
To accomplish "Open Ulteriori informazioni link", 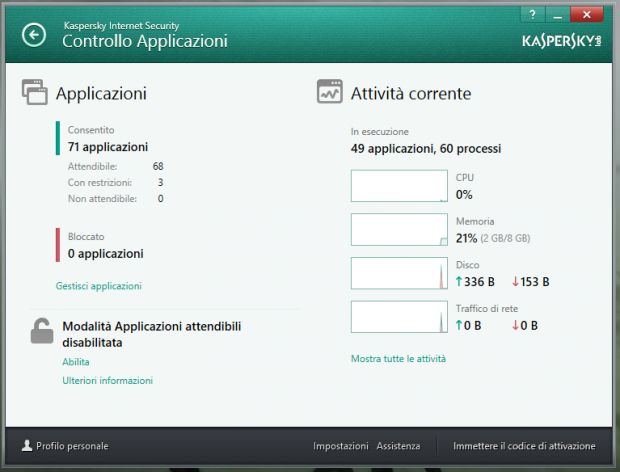I will pyautogui.click(x=108, y=380).
